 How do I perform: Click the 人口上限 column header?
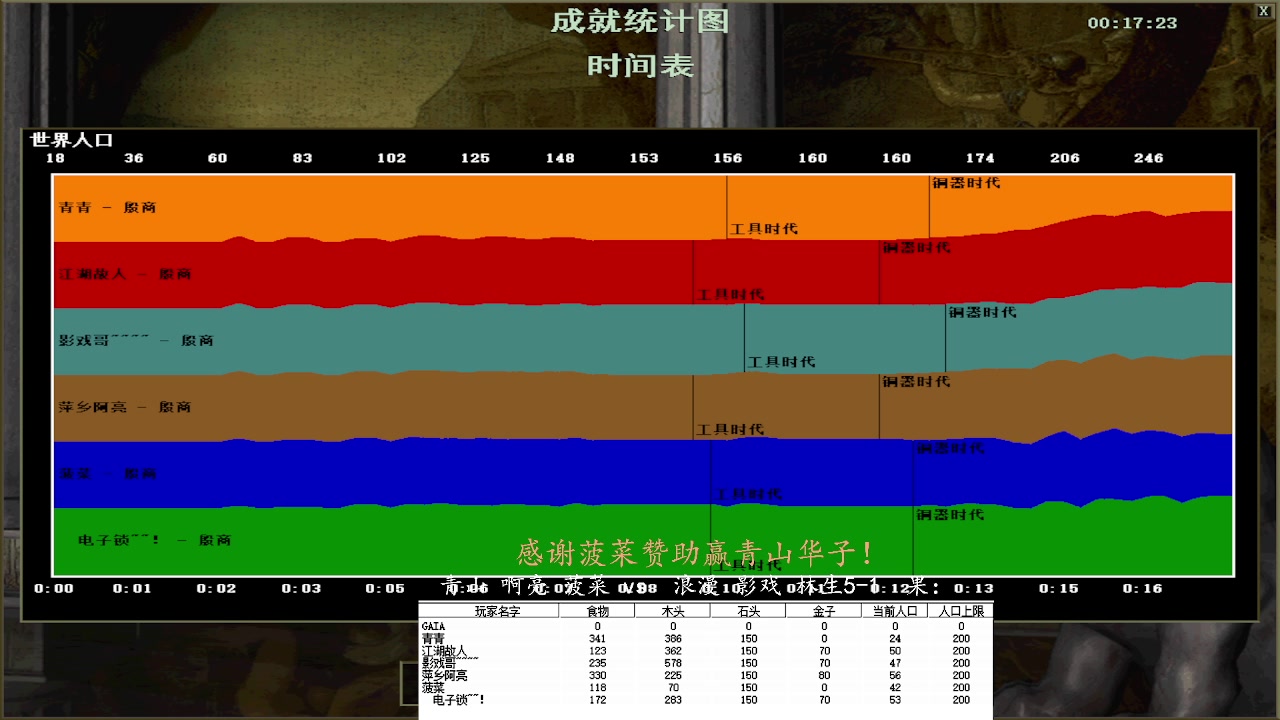pyautogui.click(x=960, y=611)
